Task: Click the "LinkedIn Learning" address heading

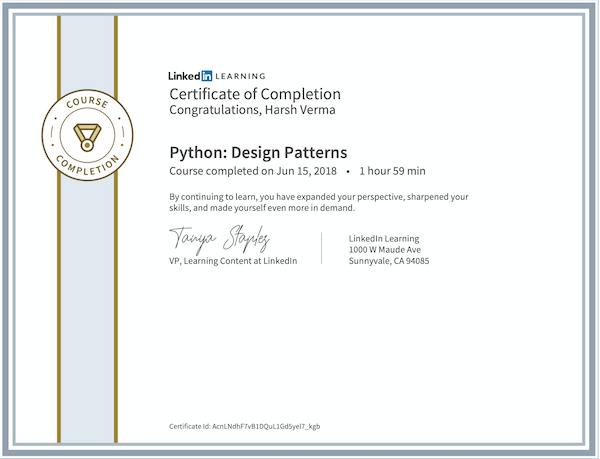Action: tap(385, 238)
